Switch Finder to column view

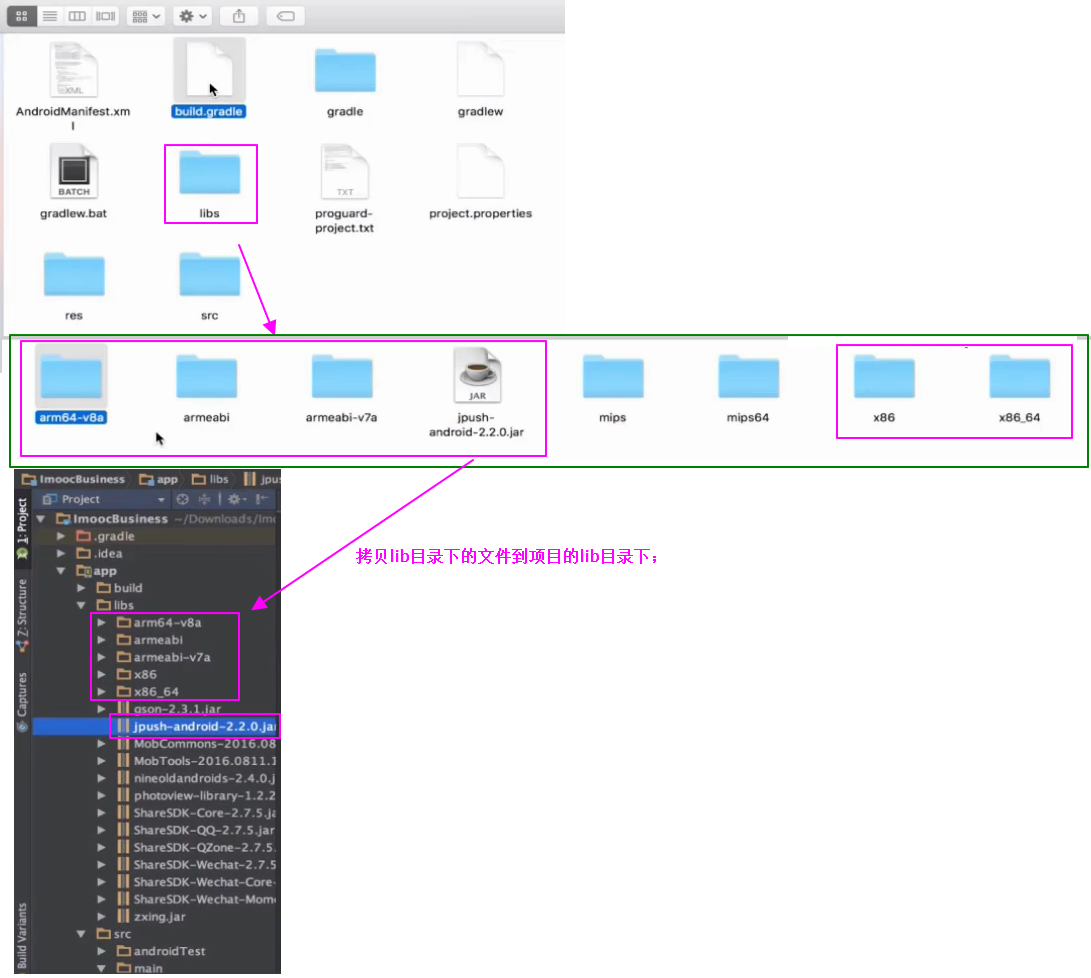click(x=77, y=16)
